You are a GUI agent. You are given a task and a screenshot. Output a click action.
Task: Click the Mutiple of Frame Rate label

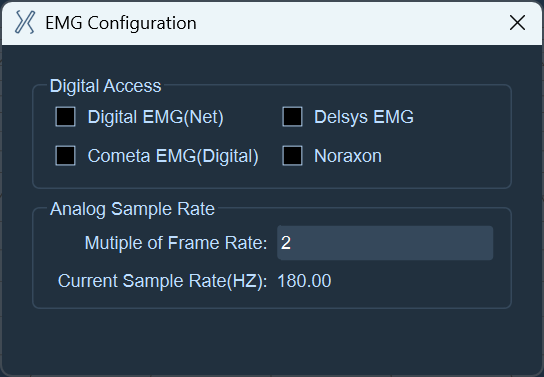[x=176, y=243]
